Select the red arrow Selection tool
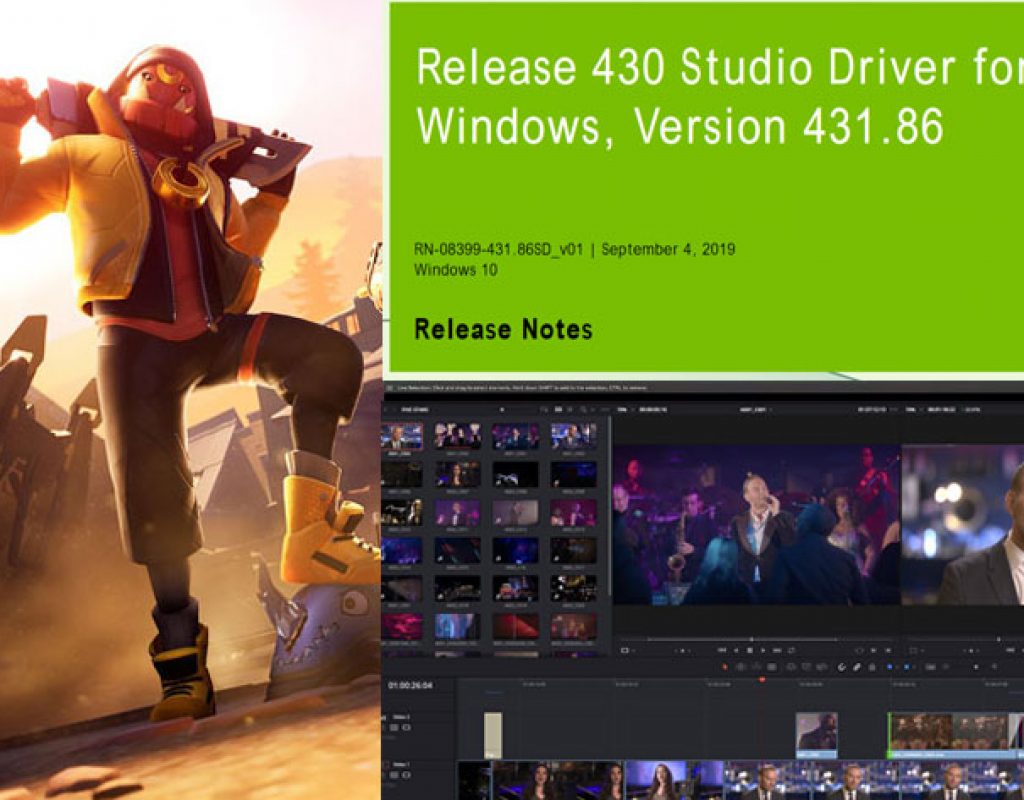 [x=725, y=667]
